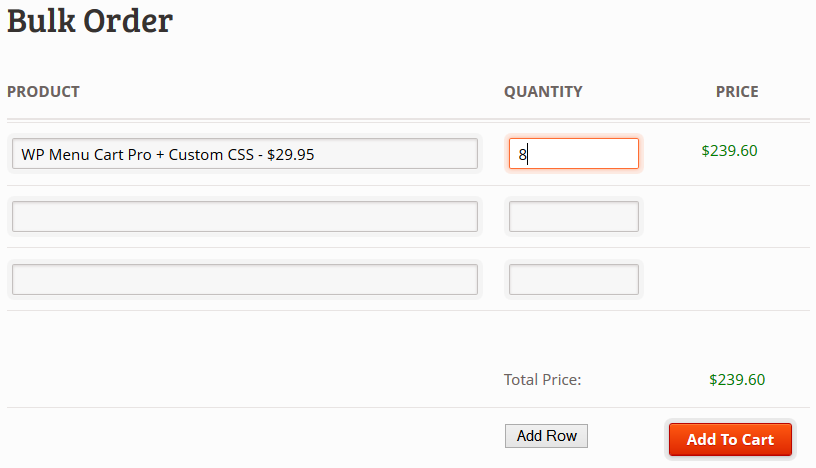Click the empty price cell in third row
The image size is (816, 468).
tap(730, 280)
